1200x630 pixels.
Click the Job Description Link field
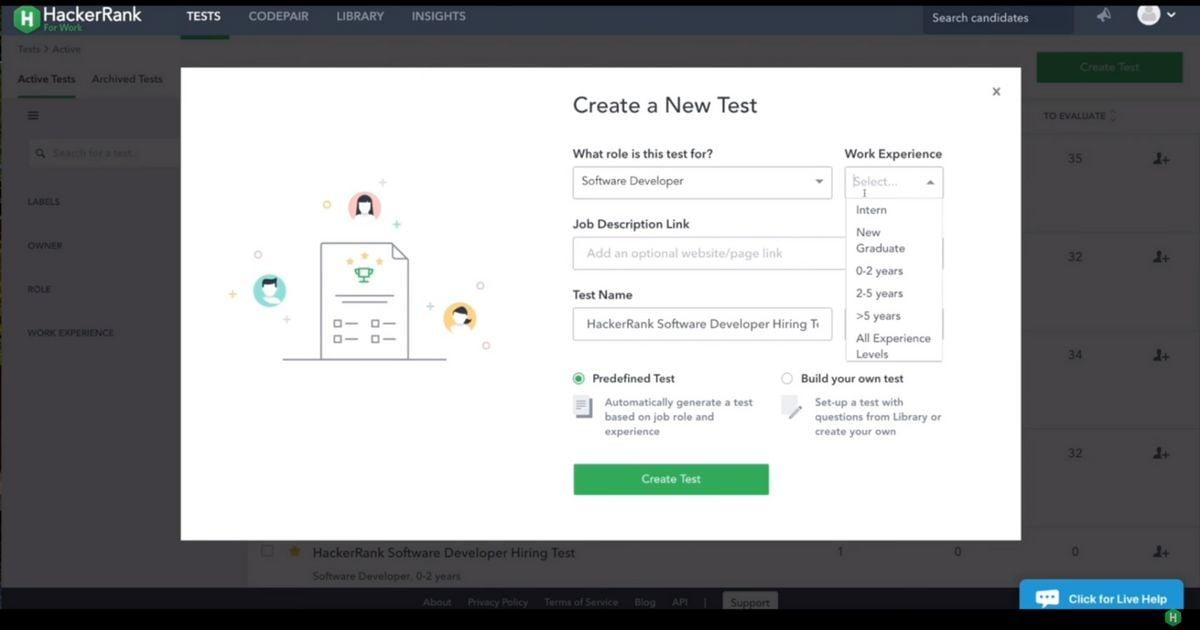(x=709, y=253)
